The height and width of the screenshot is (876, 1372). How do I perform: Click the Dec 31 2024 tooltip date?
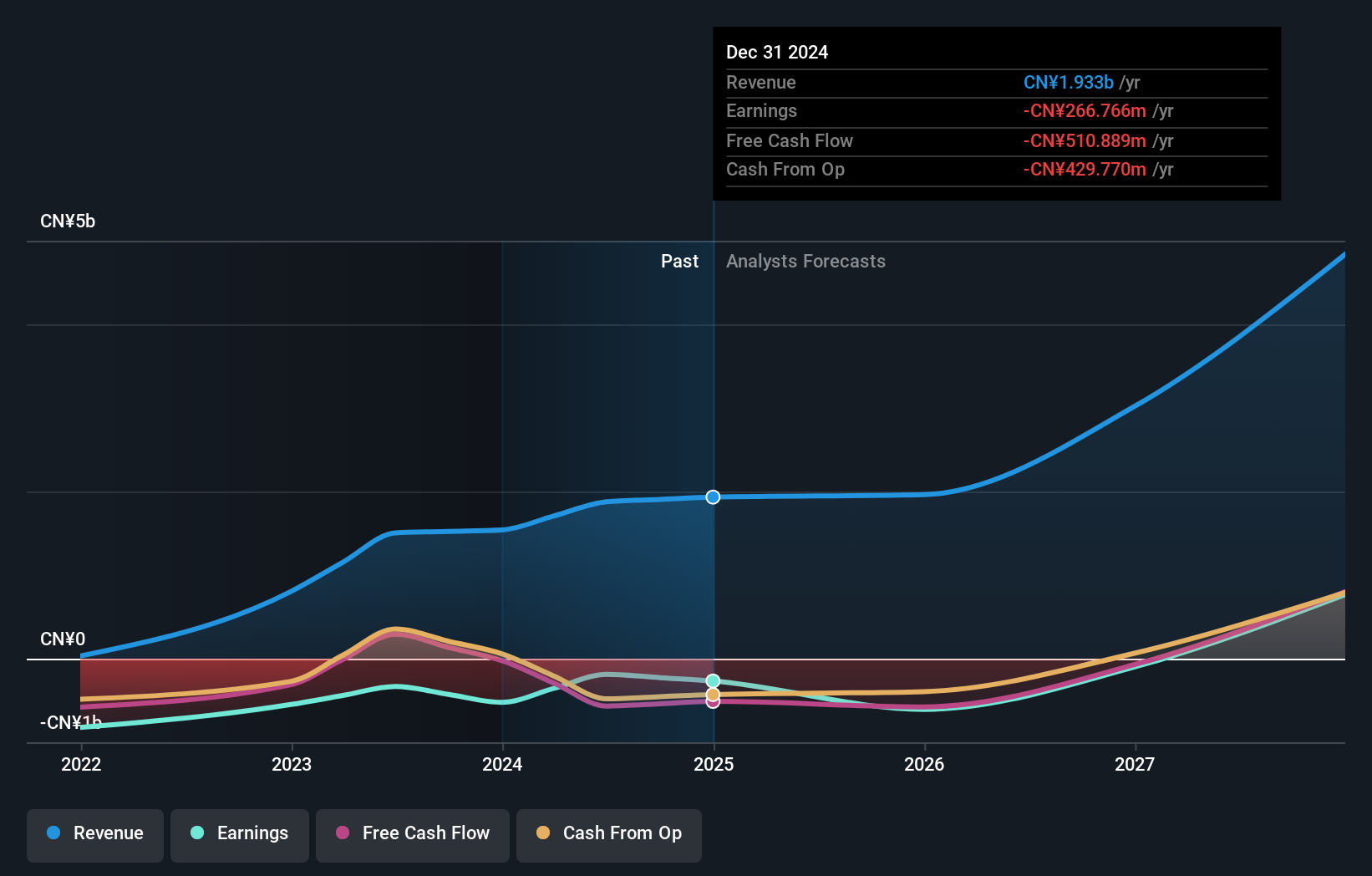(777, 53)
